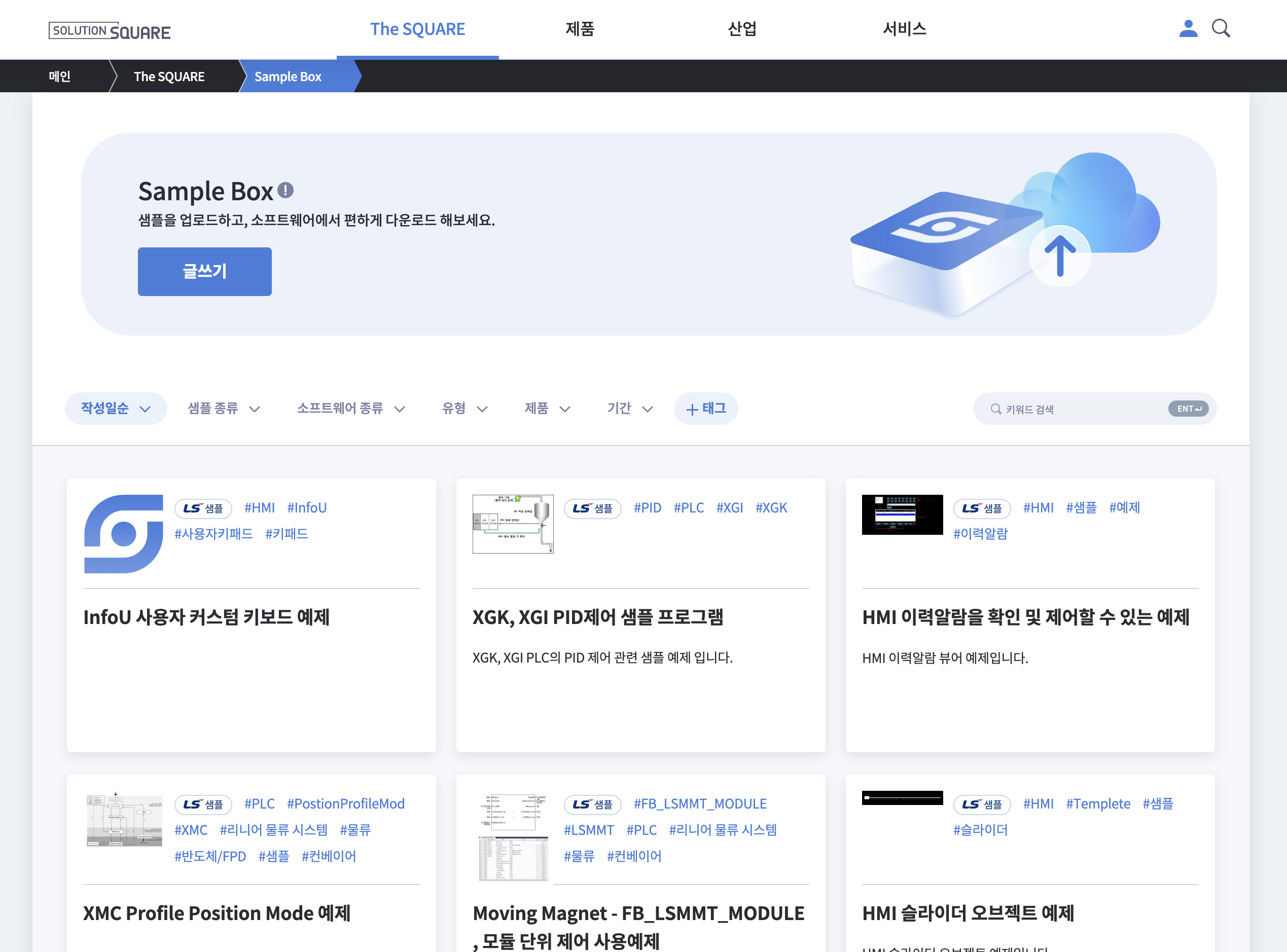The image size is (1287, 952).
Task: Click LS 샘플 badge on HMI 슬라이더 card
Action: 982,804
